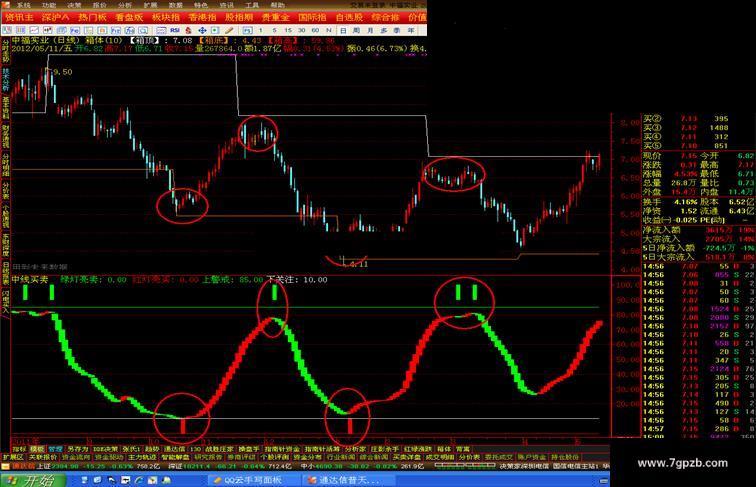756x487 pixels.
Task: Switch to monthly 月 period
Action: (x=370, y=30)
